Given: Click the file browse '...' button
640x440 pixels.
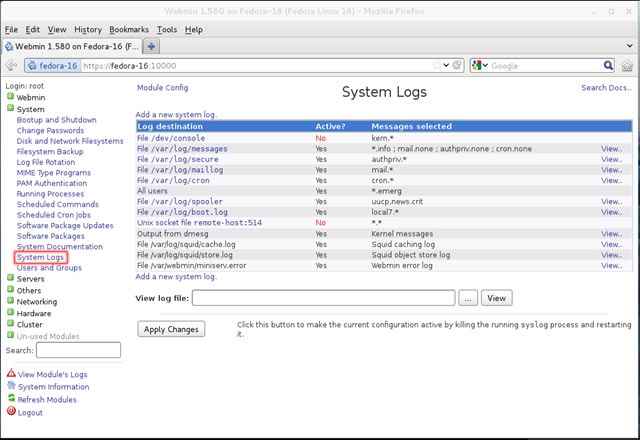Looking at the screenshot, I should pyautogui.click(x=468, y=298).
